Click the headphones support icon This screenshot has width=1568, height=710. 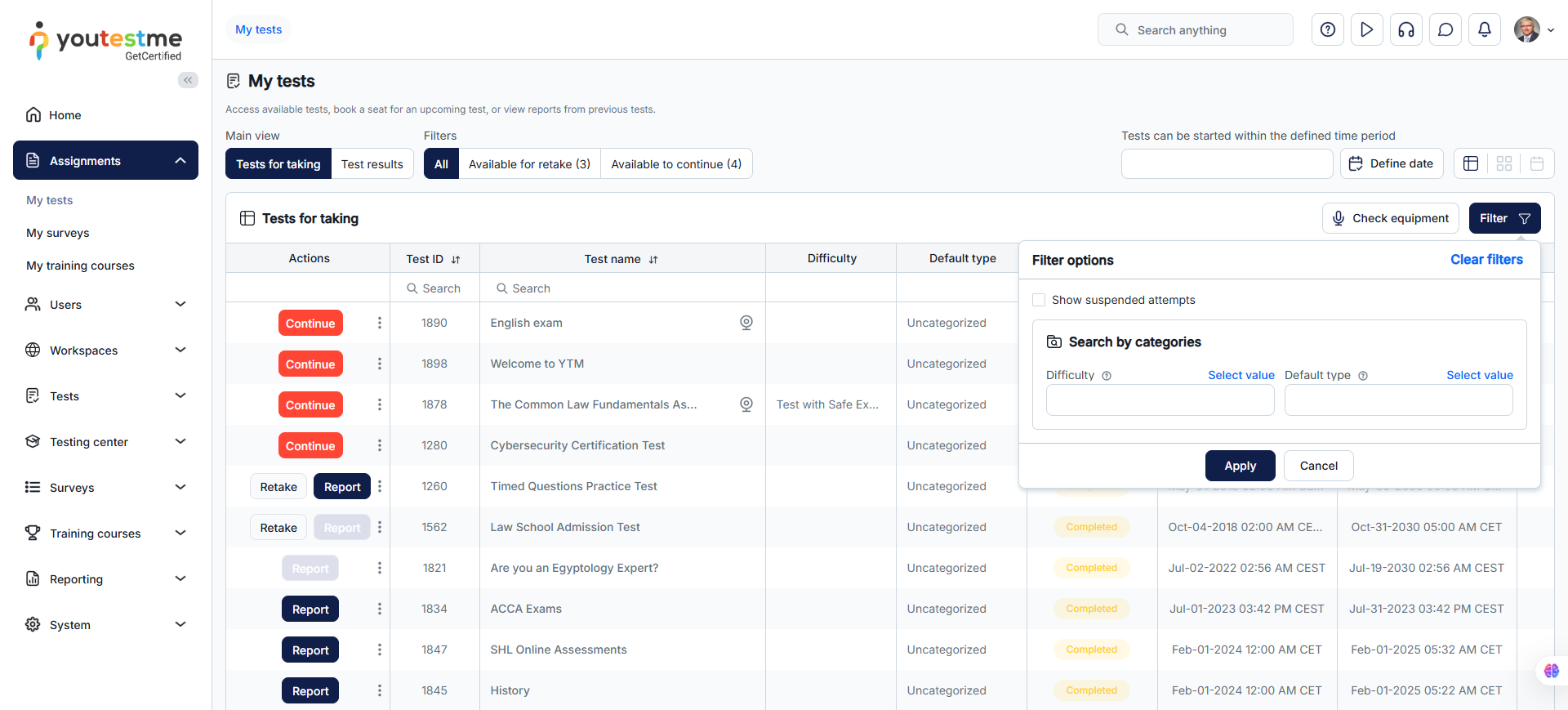[x=1406, y=30]
